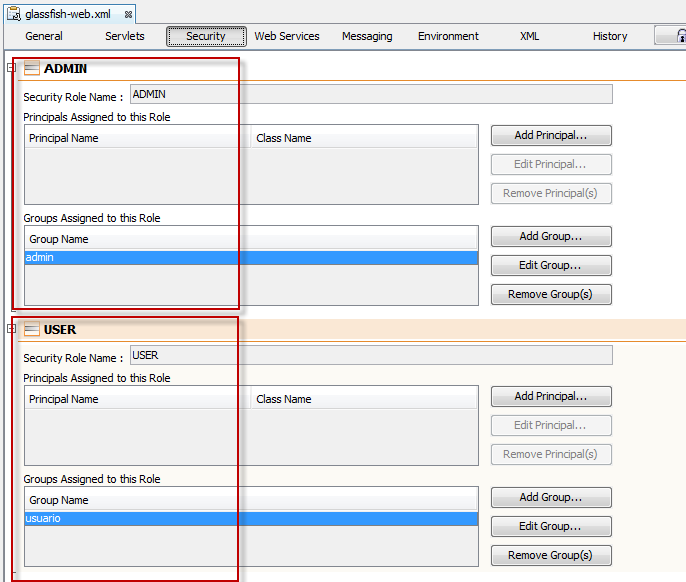Select the usuario group row
Viewport: 686px width, 582px height.
(x=251, y=518)
